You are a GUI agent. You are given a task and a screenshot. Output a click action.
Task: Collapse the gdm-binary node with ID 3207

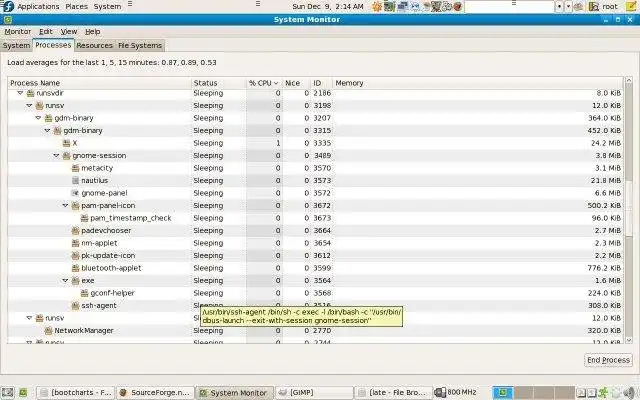point(38,118)
